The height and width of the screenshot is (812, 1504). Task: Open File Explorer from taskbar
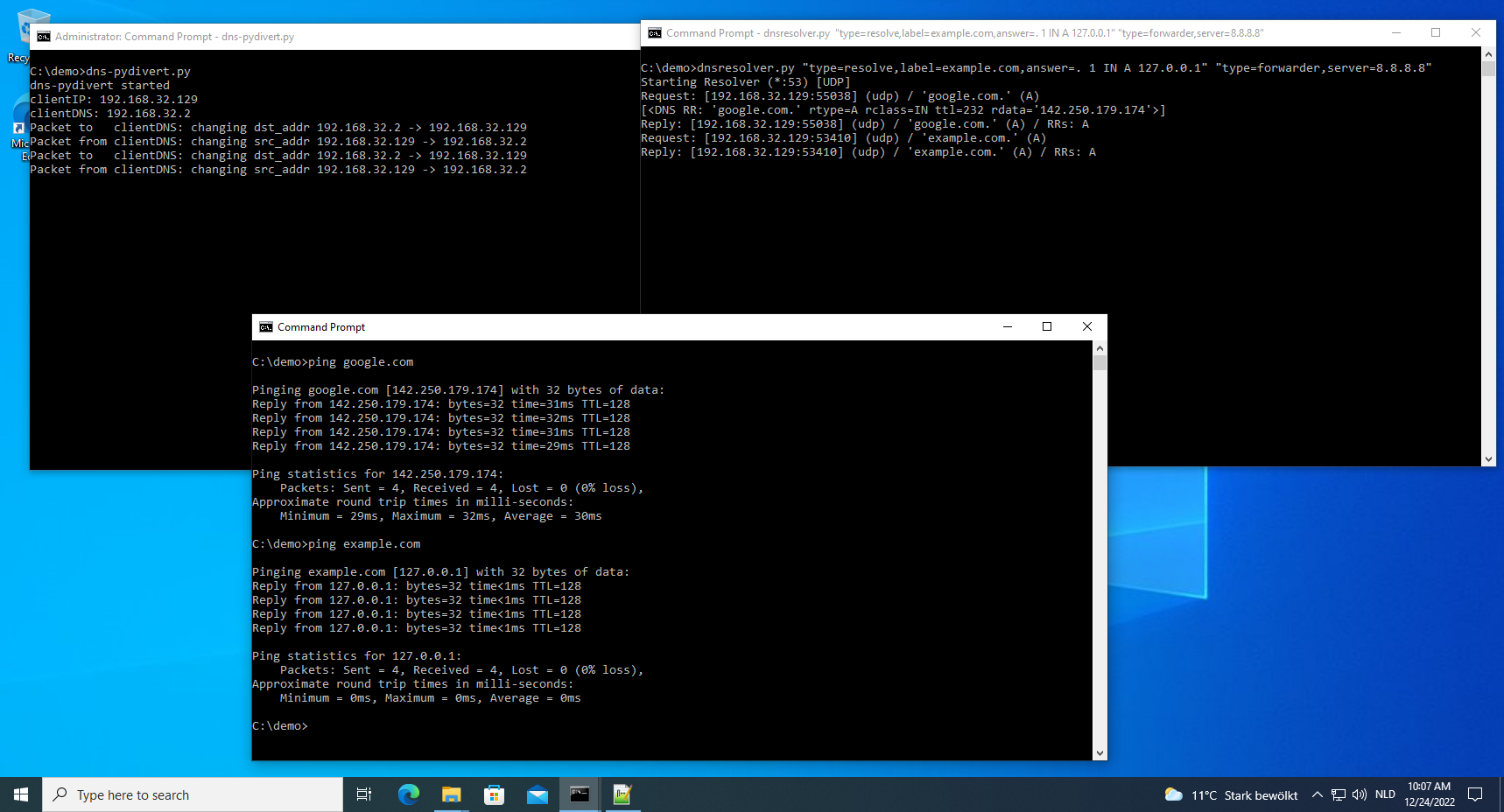point(451,794)
